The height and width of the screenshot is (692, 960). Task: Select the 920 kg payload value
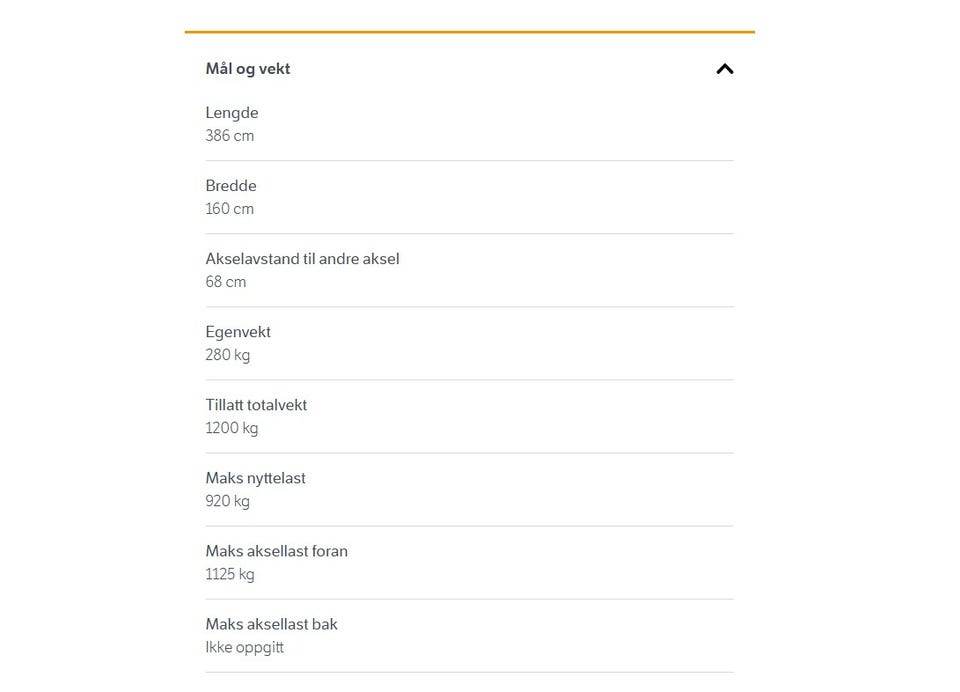coord(228,501)
